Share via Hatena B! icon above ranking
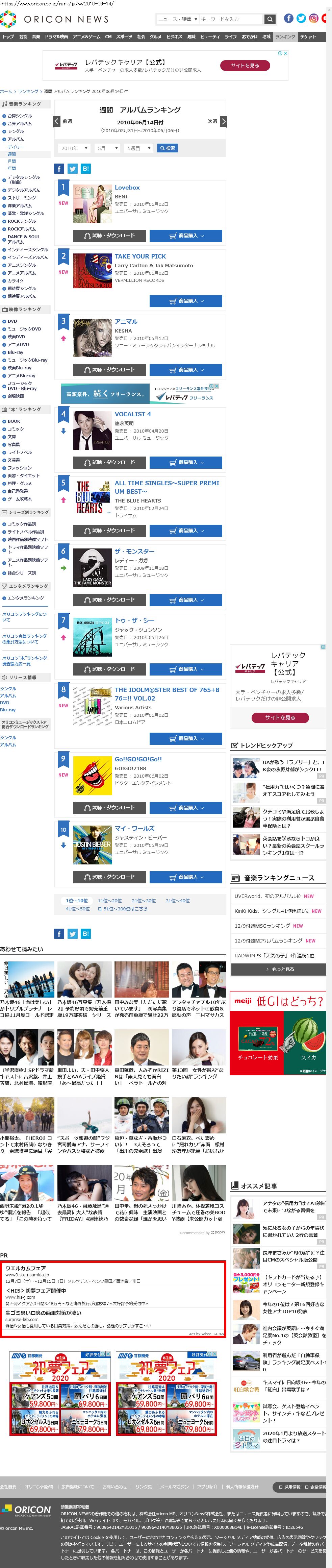332x1568 pixels. (x=86, y=169)
